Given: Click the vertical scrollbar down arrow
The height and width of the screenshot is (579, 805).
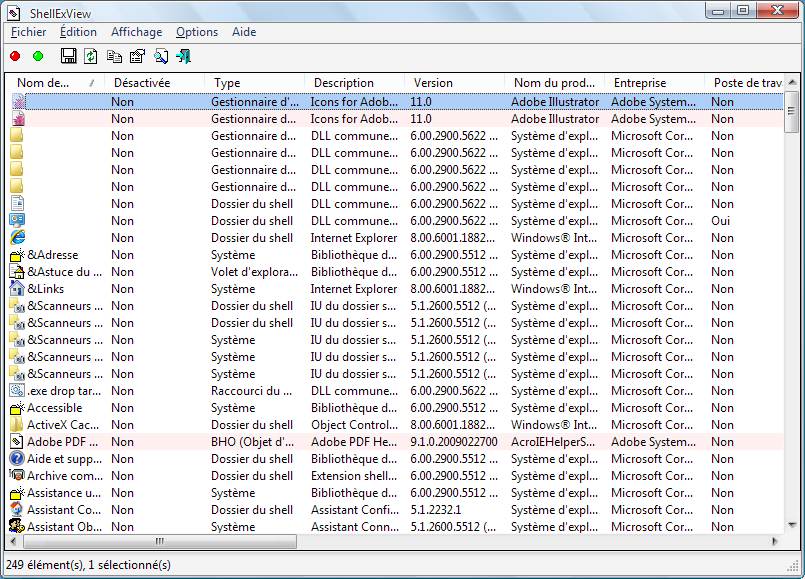Looking at the screenshot, I should click(x=792, y=525).
